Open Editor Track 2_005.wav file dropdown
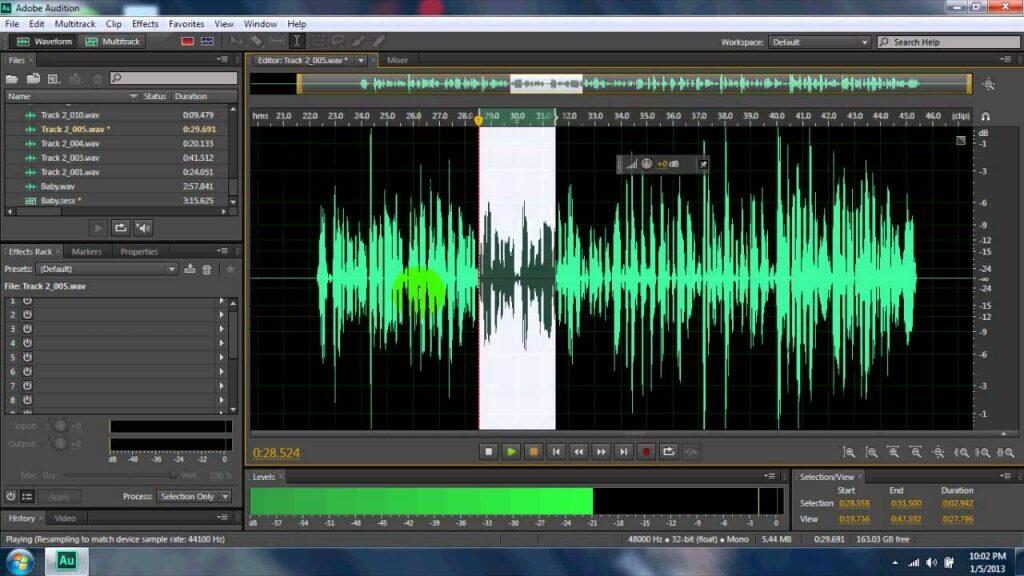The width and height of the screenshot is (1024, 576). pyautogui.click(x=360, y=60)
